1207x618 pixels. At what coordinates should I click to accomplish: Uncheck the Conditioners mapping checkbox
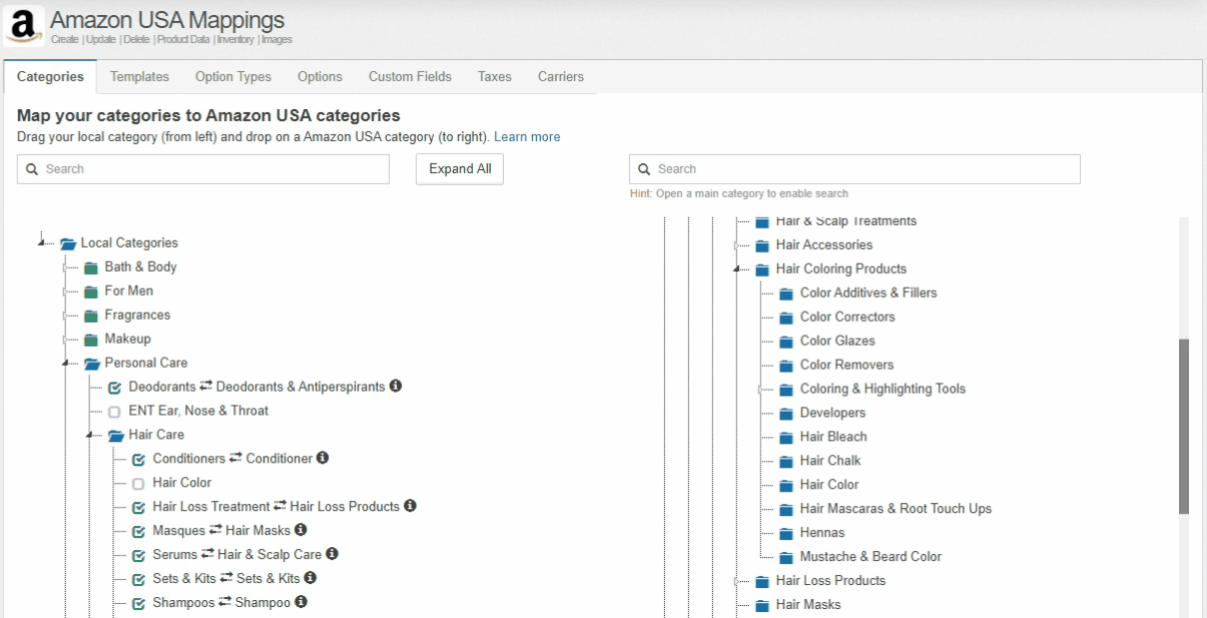pyautogui.click(x=138, y=459)
